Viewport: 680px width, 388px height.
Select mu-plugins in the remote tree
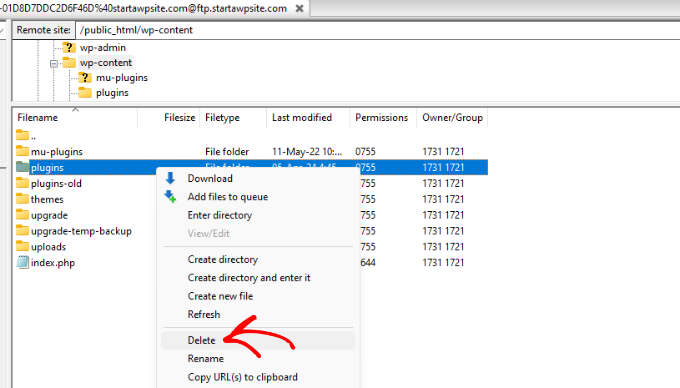(122, 78)
